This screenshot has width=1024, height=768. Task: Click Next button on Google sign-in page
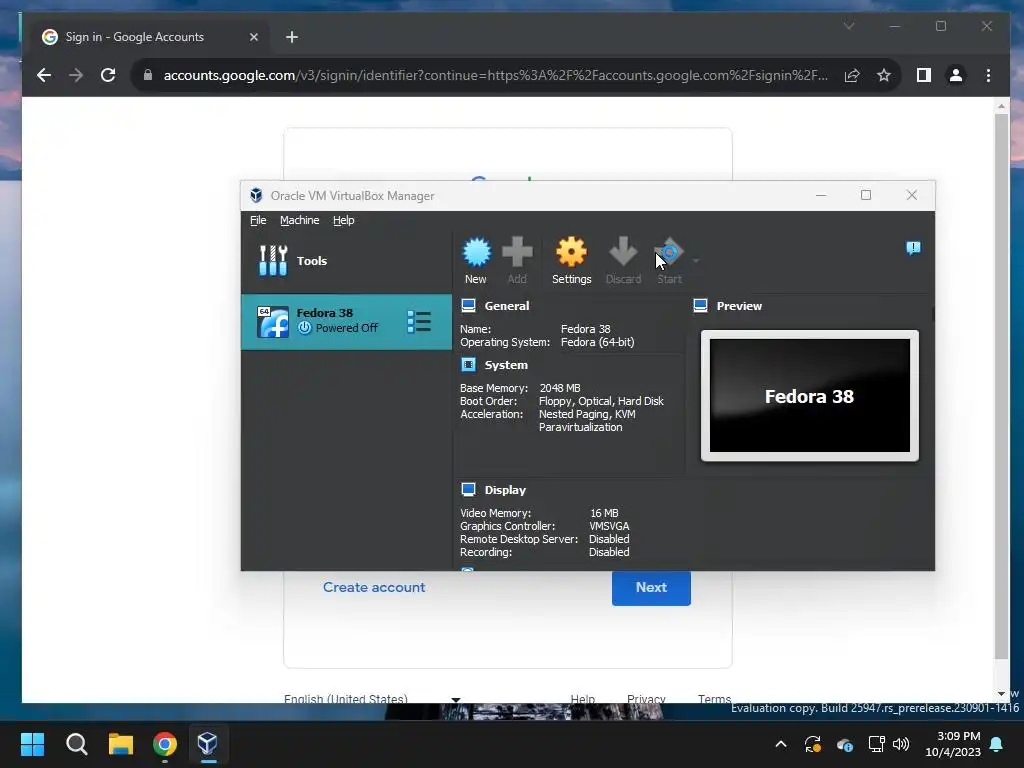[651, 588]
